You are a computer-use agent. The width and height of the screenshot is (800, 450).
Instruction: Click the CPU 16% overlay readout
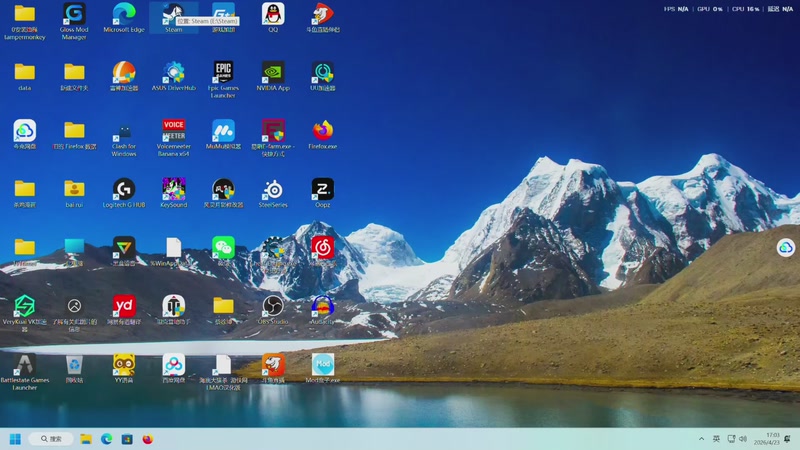tap(745, 9)
